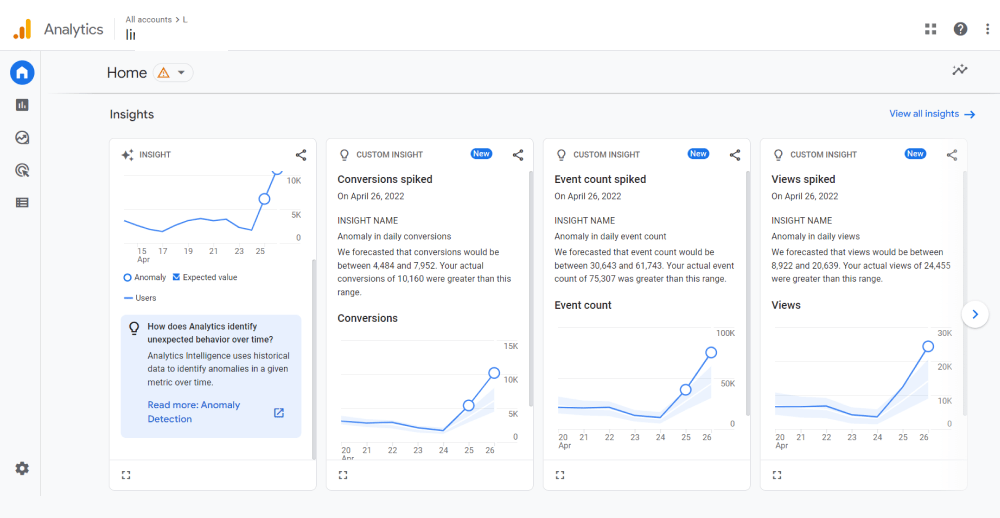The width and height of the screenshot is (1000, 518).
Task: Open the three-dot more options menu
Action: click(987, 29)
